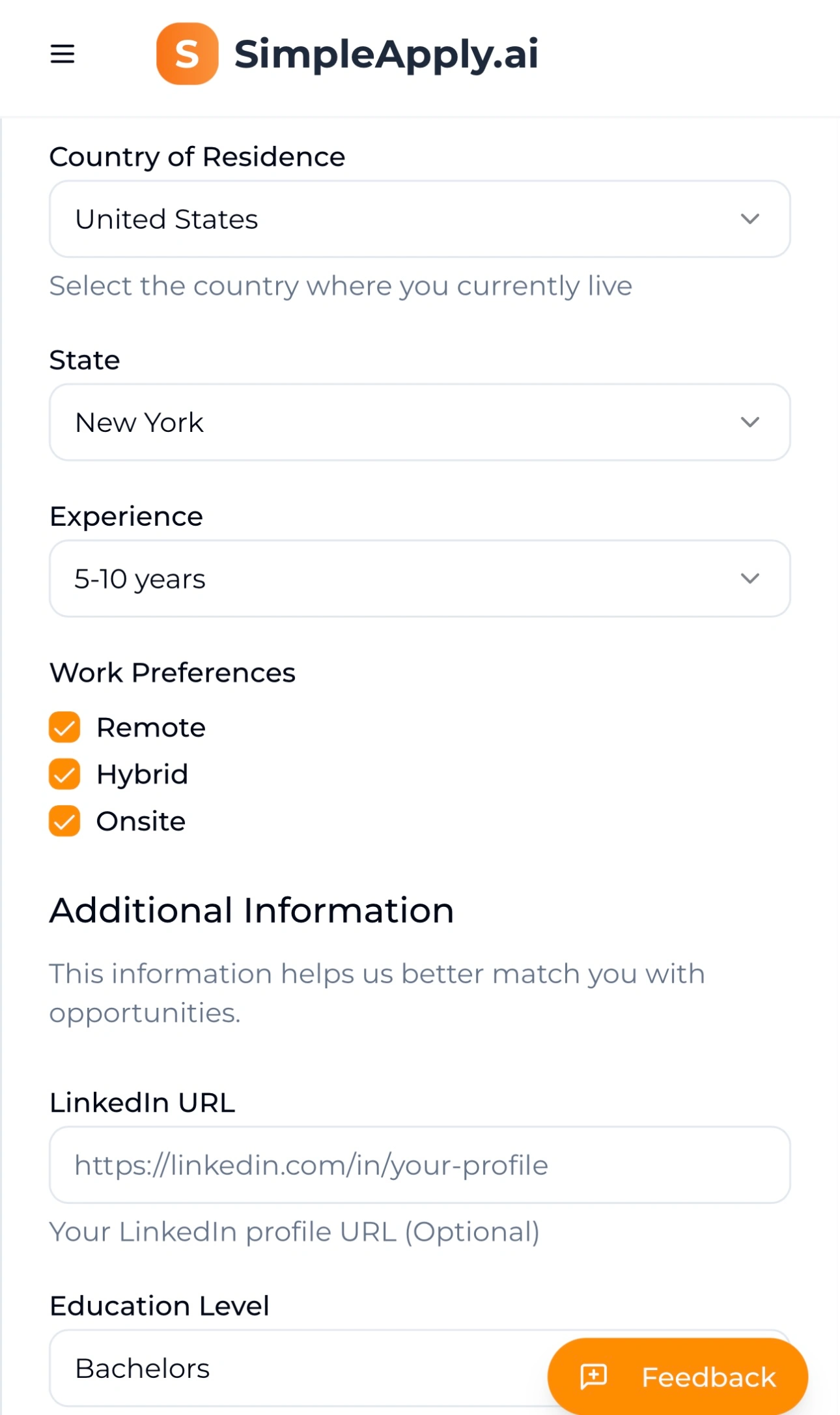The width and height of the screenshot is (840, 1415).
Task: Click the Hybrid label text
Action: (x=143, y=775)
